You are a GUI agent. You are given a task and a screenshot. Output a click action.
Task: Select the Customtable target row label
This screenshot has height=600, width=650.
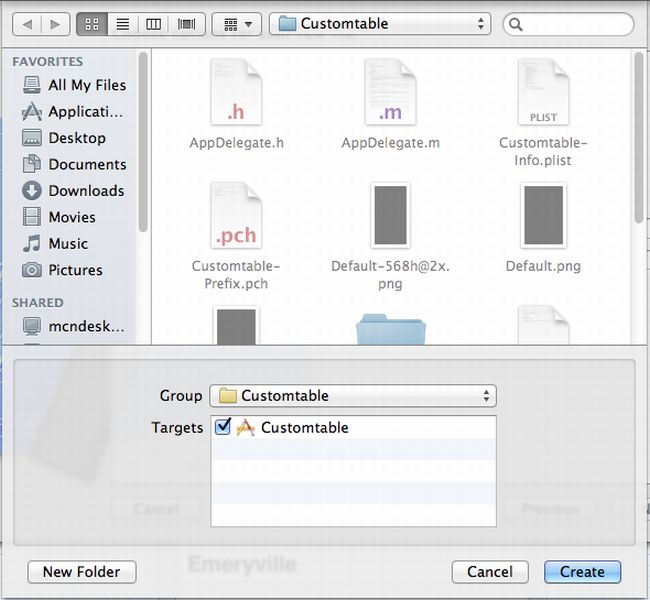(305, 428)
